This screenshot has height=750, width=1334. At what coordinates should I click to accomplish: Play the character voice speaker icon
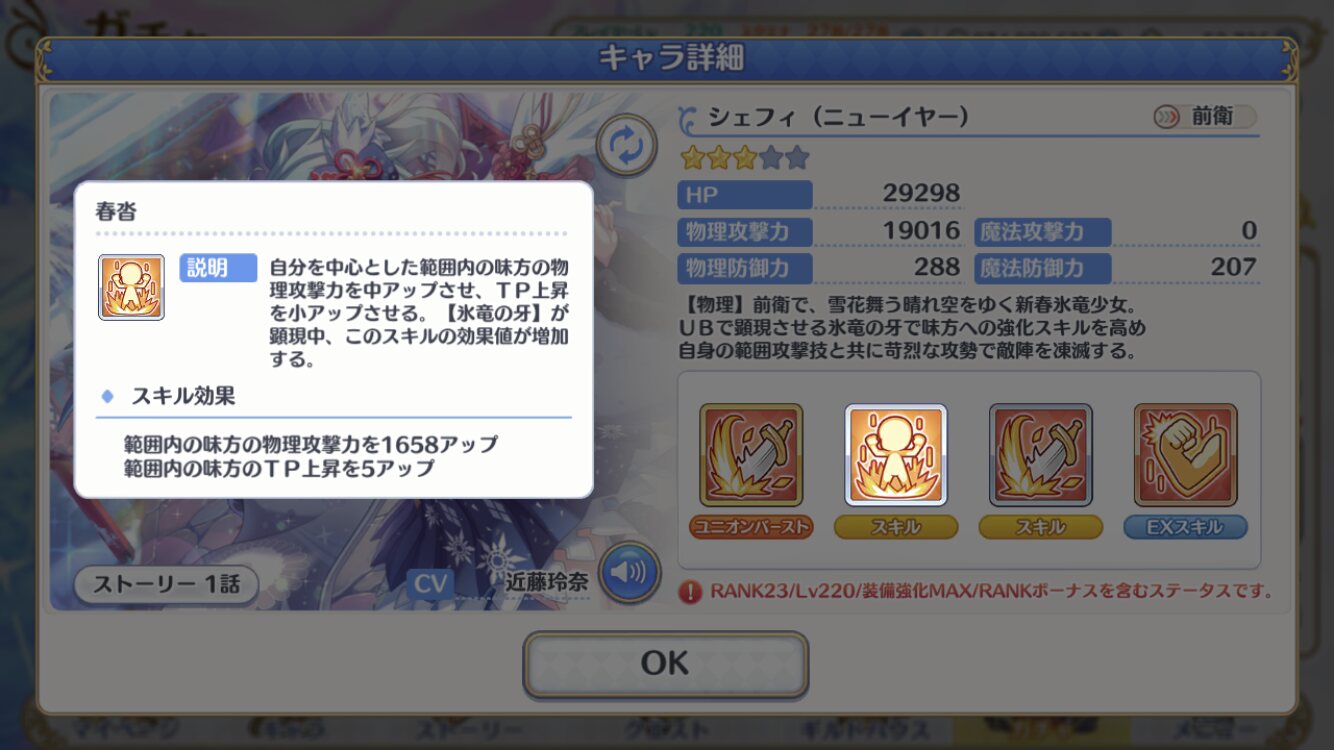(x=629, y=573)
